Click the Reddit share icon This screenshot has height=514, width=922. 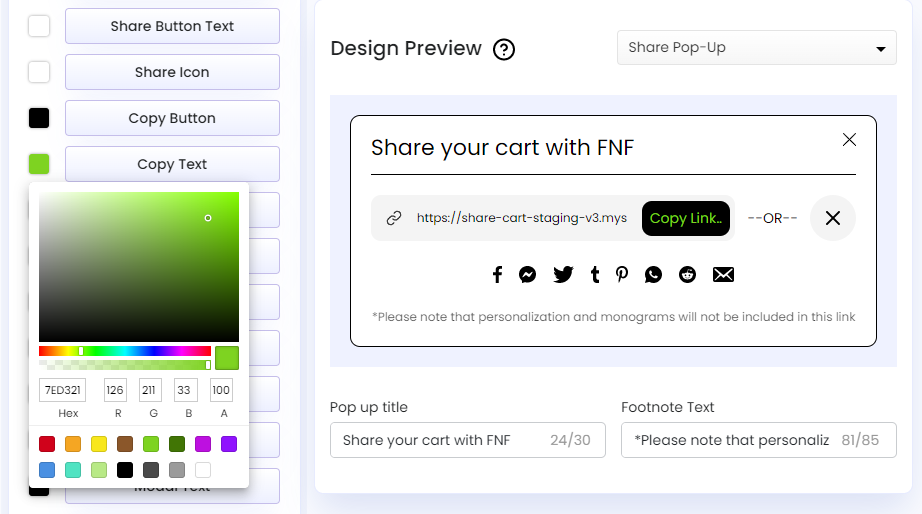687,275
